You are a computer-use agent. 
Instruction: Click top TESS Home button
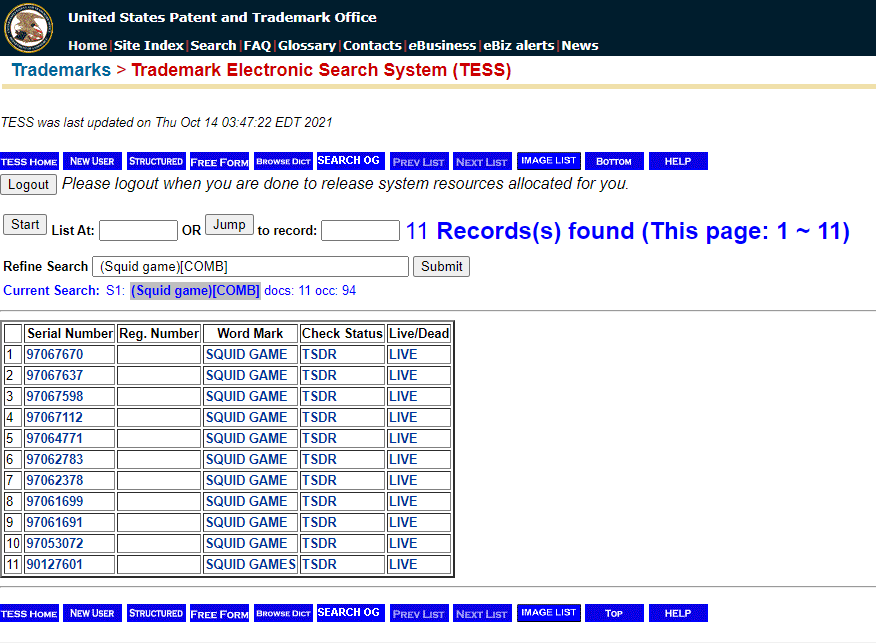point(29,161)
